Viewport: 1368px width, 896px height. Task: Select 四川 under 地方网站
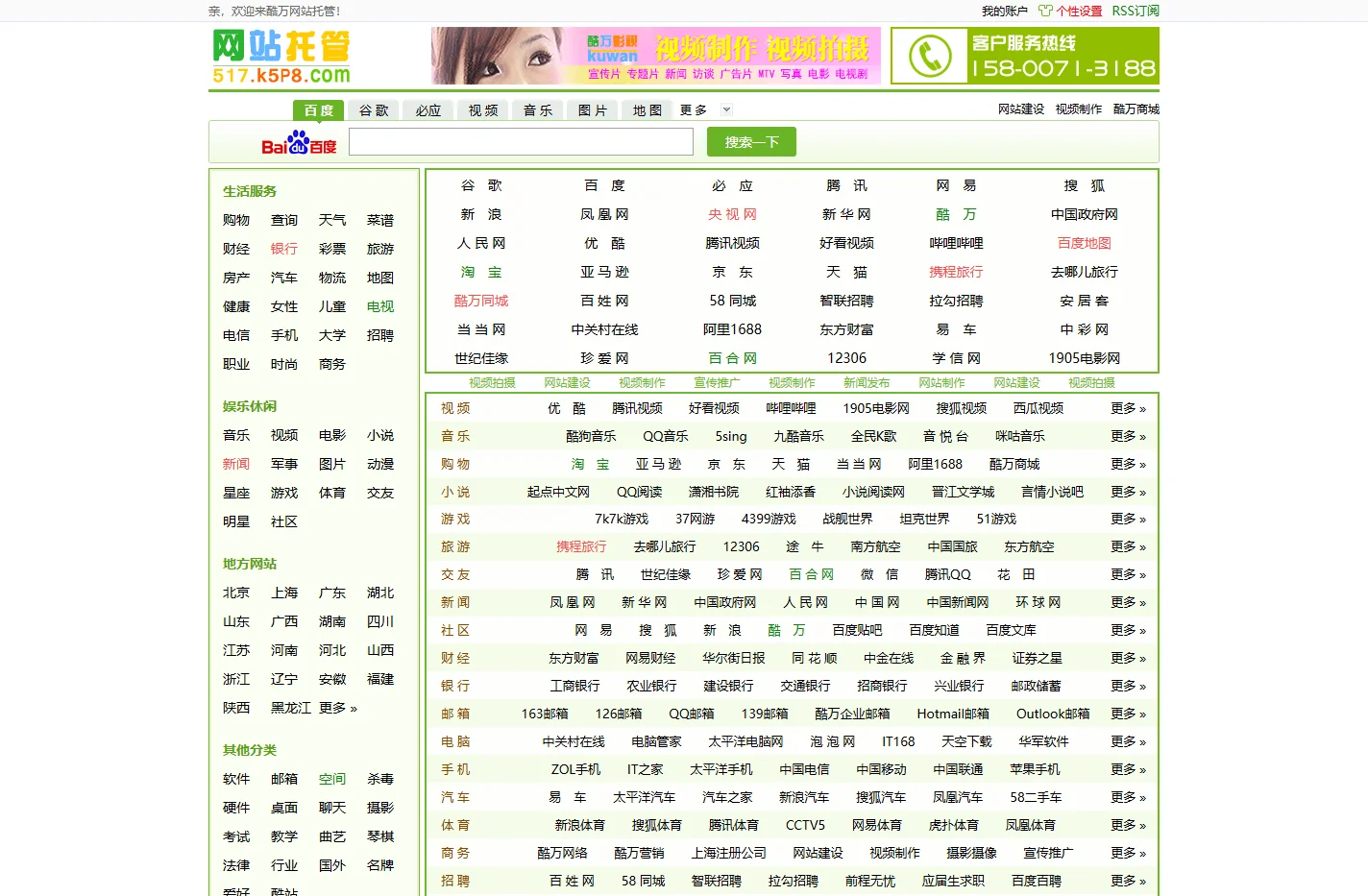click(x=380, y=621)
